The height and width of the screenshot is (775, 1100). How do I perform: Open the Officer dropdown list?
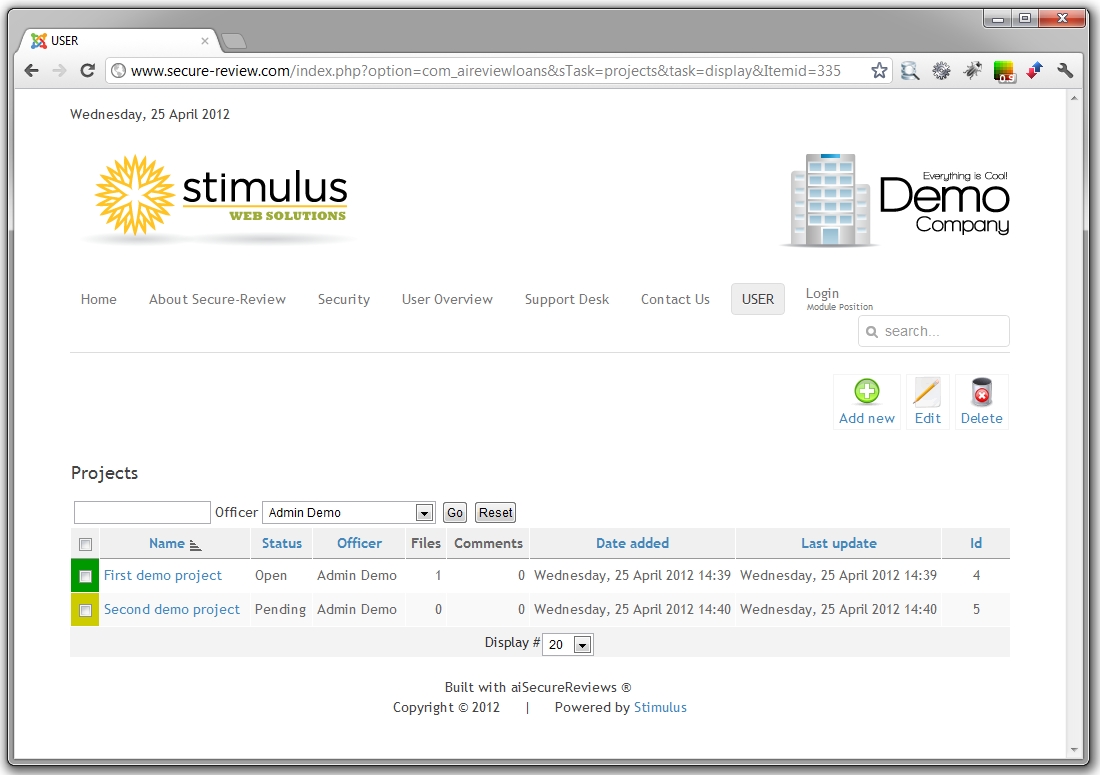(x=424, y=513)
